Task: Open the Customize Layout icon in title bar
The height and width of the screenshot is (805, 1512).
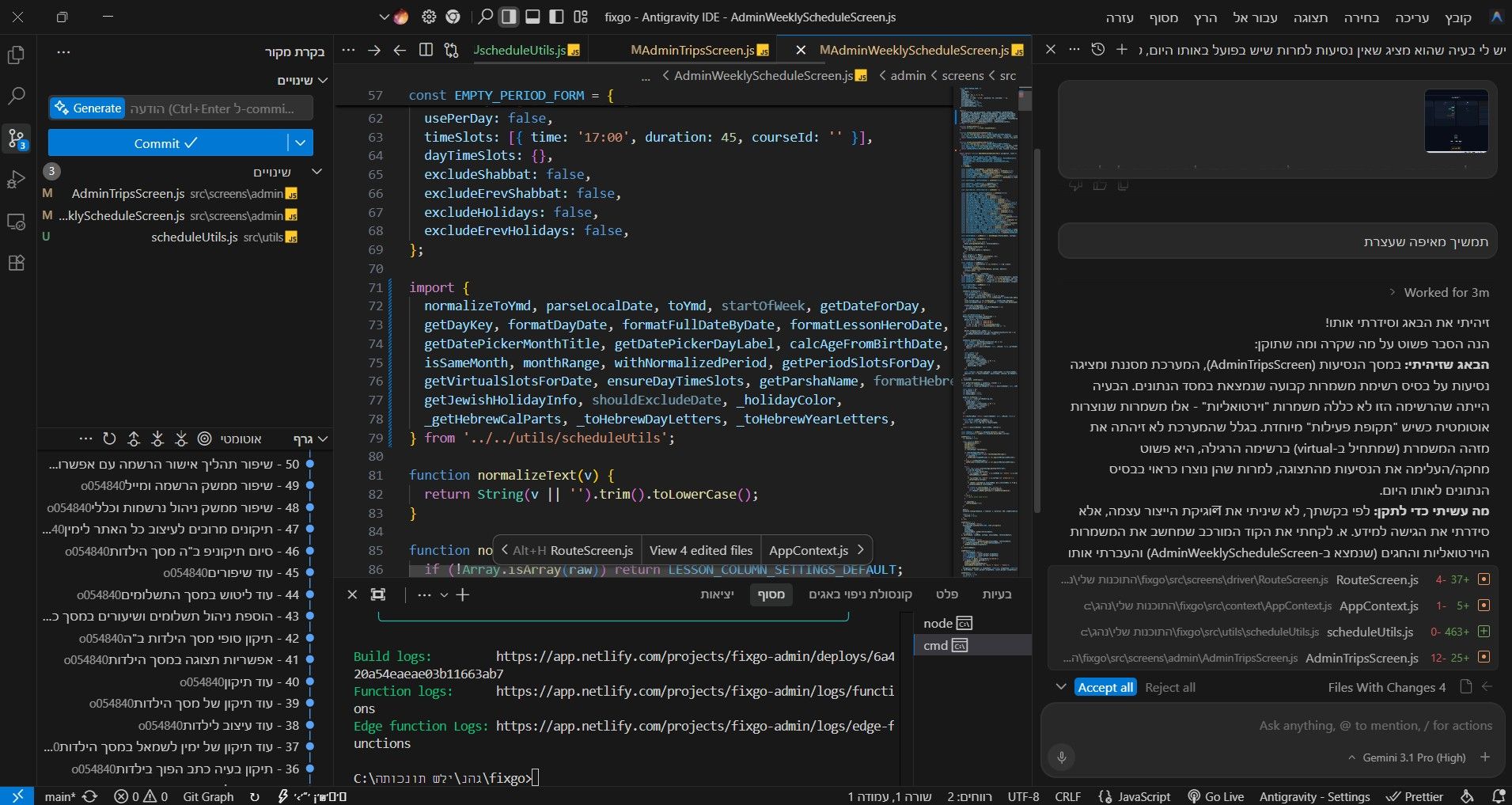Action: (581, 17)
